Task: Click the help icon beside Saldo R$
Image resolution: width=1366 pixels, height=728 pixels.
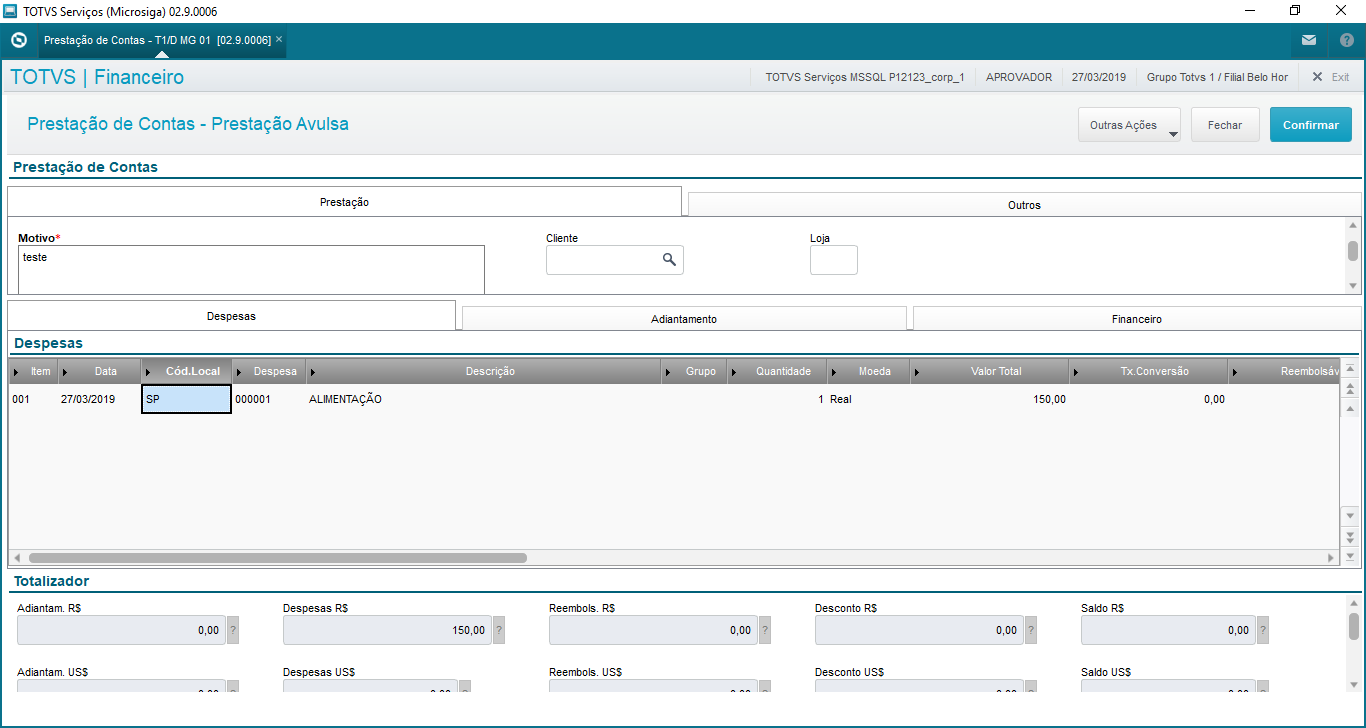Action: (1263, 630)
